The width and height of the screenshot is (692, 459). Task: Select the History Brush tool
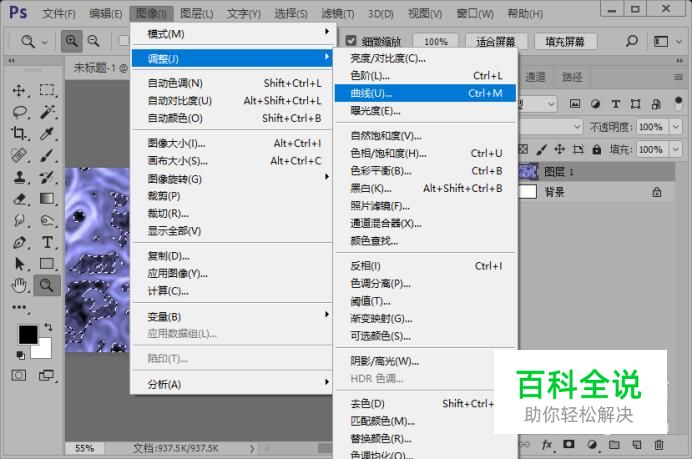(47, 177)
